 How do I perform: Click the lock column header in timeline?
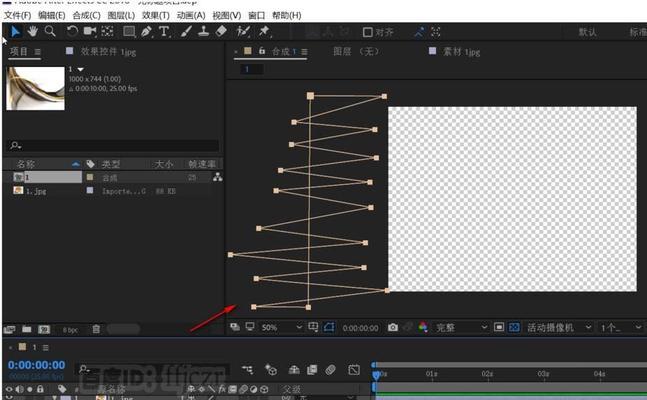click(40, 389)
